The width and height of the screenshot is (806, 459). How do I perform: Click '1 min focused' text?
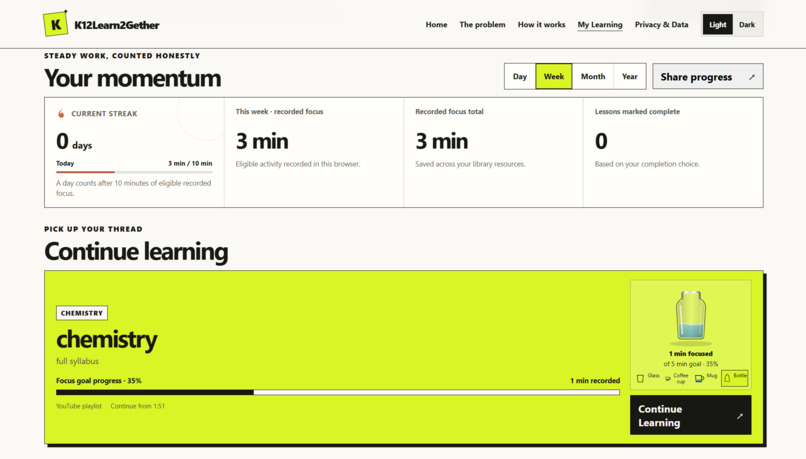(x=690, y=354)
